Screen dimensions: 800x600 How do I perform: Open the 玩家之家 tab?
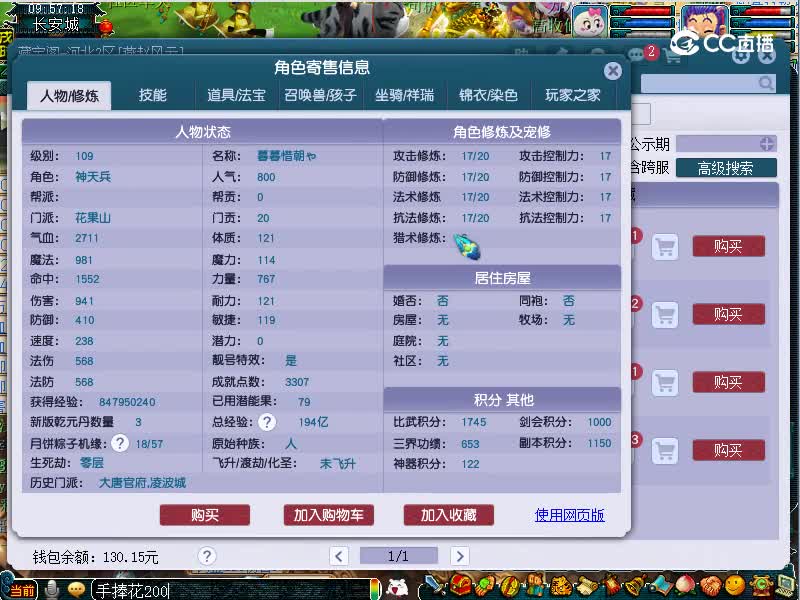572,95
